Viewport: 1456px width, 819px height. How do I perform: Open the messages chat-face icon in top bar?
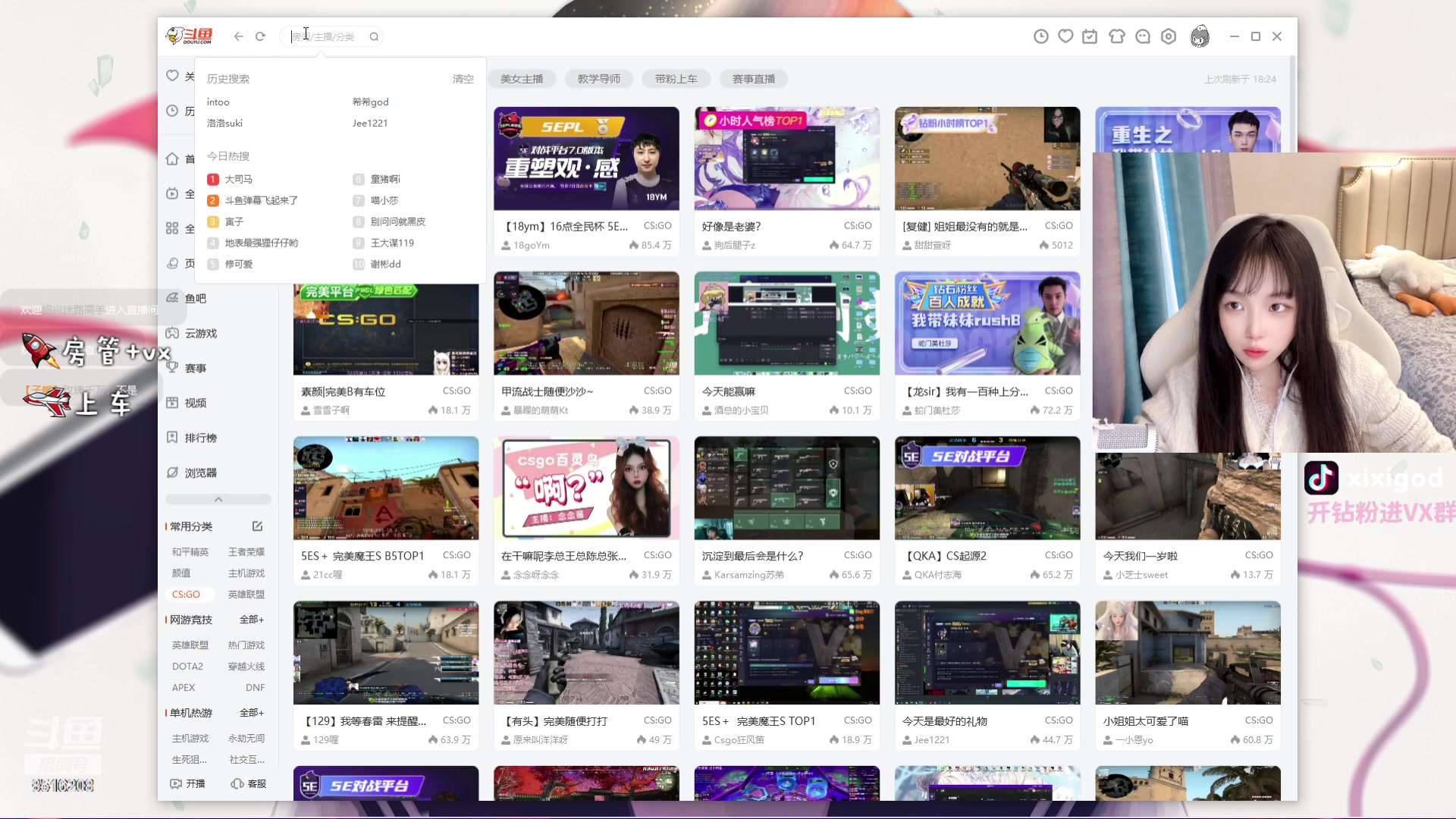pyautogui.click(x=1143, y=36)
